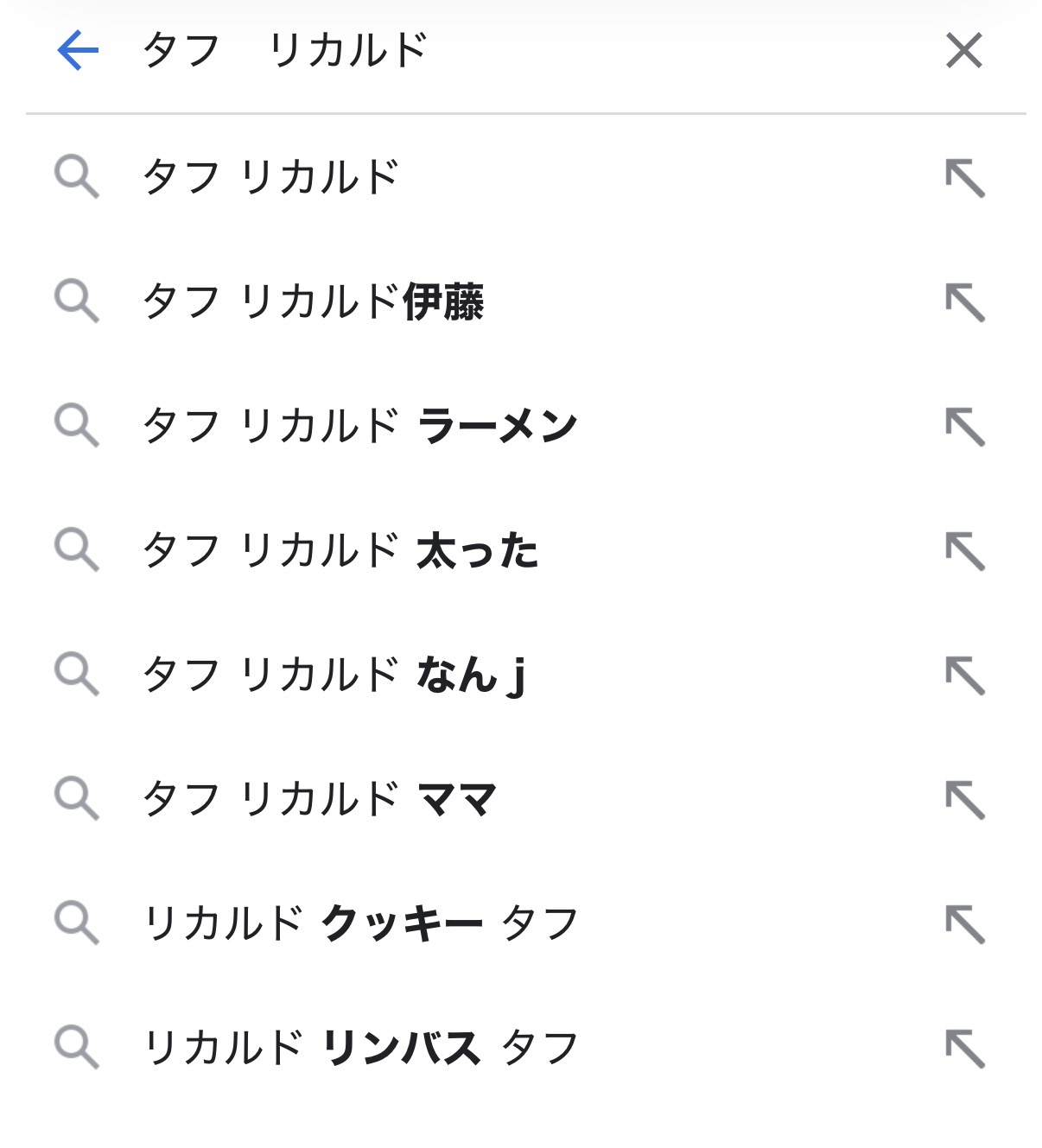The width and height of the screenshot is (1042, 1148).
Task: Insert 太った suggestion with arrow icon
Action: click(x=965, y=551)
